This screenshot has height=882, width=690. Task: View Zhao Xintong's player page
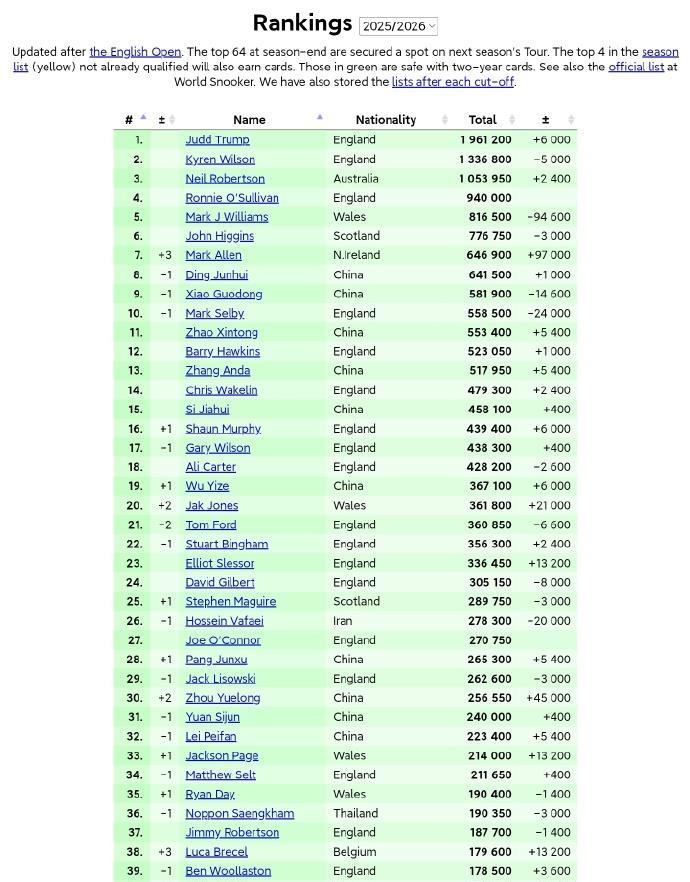[221, 332]
